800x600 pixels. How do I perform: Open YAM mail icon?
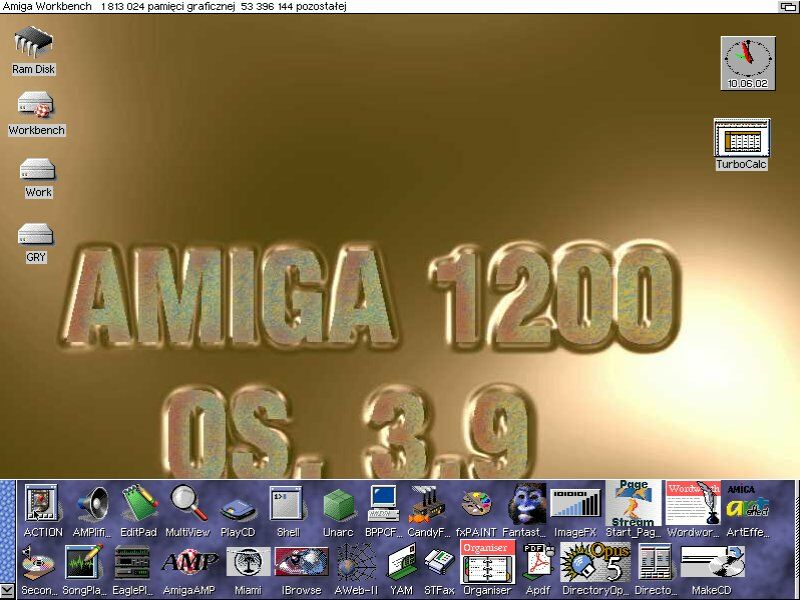pos(402,569)
